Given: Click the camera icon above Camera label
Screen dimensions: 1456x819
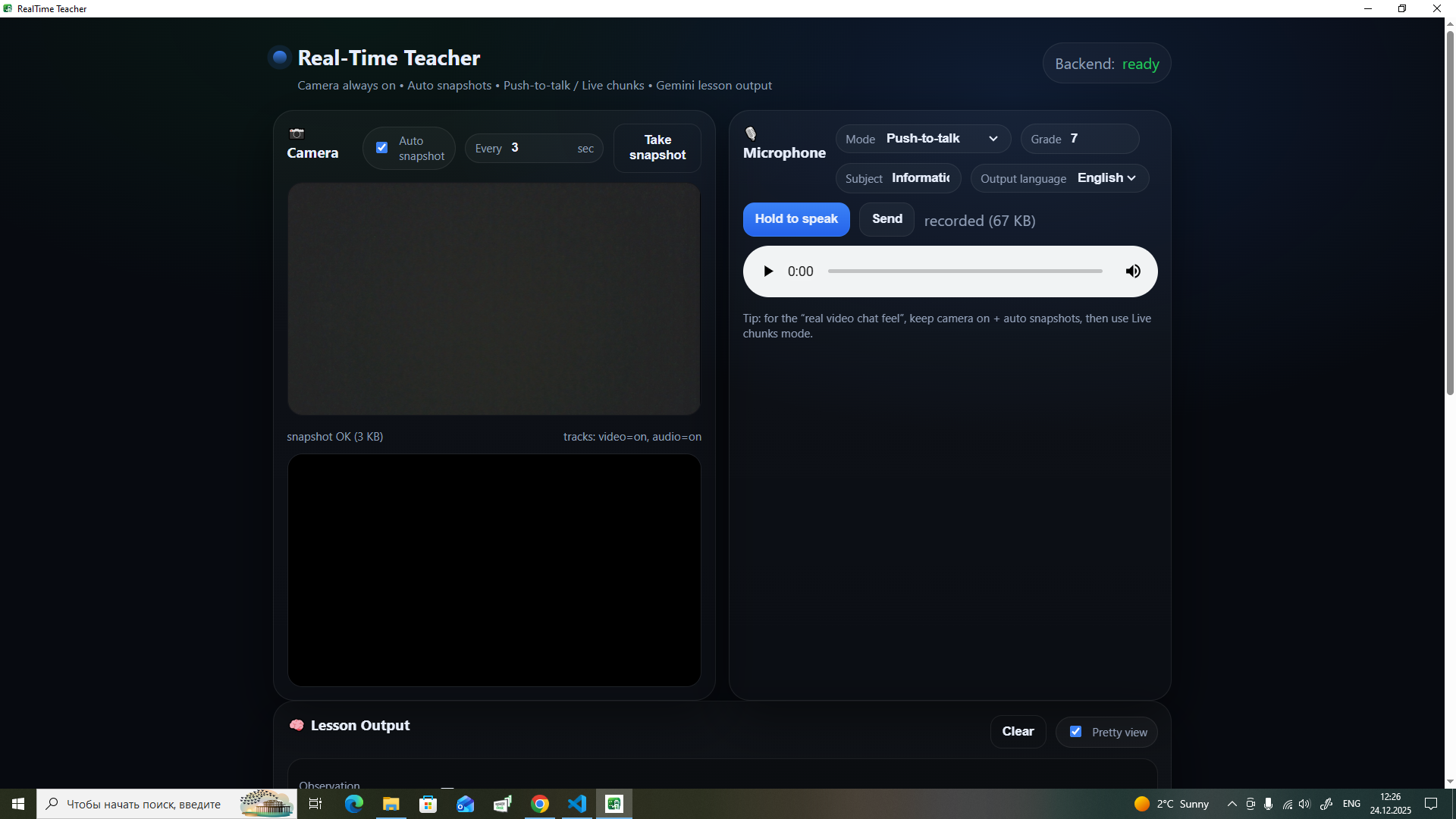Looking at the screenshot, I should tap(297, 133).
